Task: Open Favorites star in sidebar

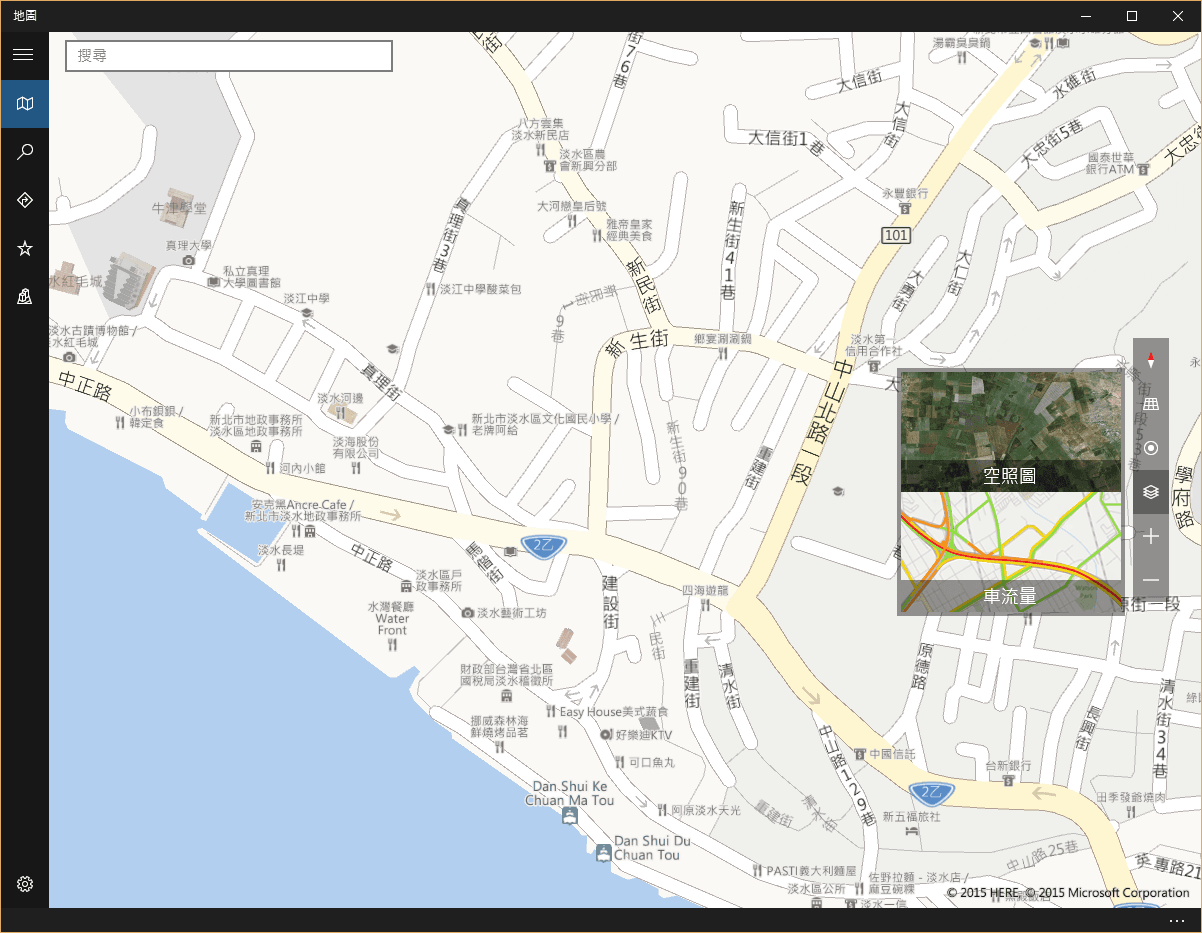Action: click(24, 248)
